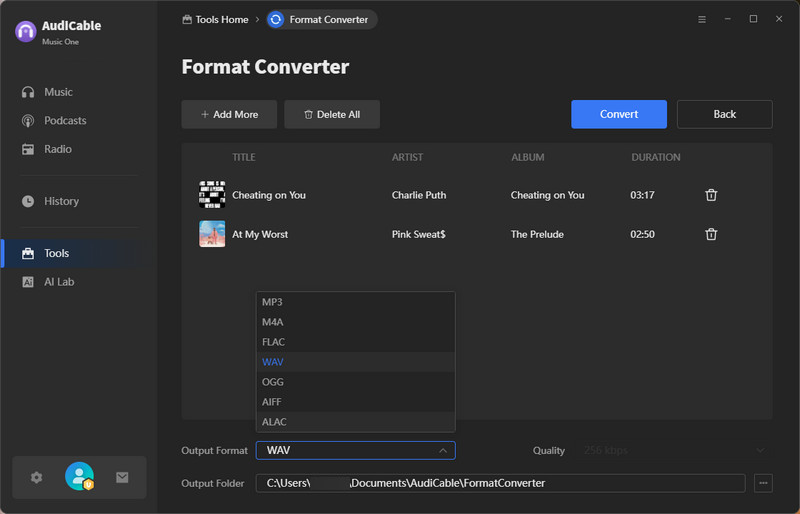800x514 pixels.
Task: Click the Back button
Action: tap(724, 114)
